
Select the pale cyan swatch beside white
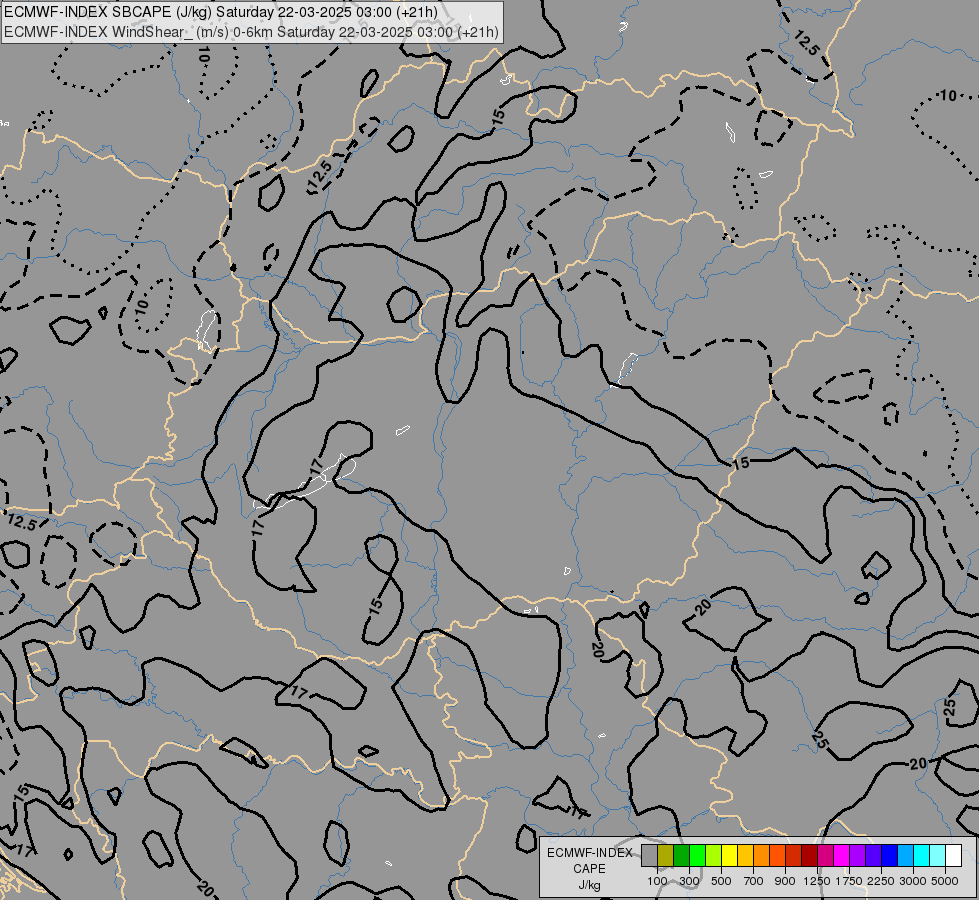pyautogui.click(x=938, y=855)
